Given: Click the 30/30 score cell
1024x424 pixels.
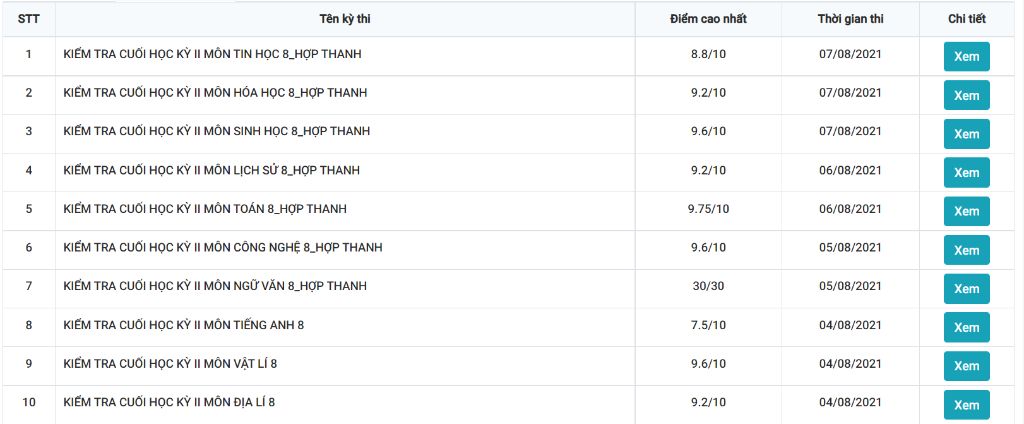Looking at the screenshot, I should (708, 286).
